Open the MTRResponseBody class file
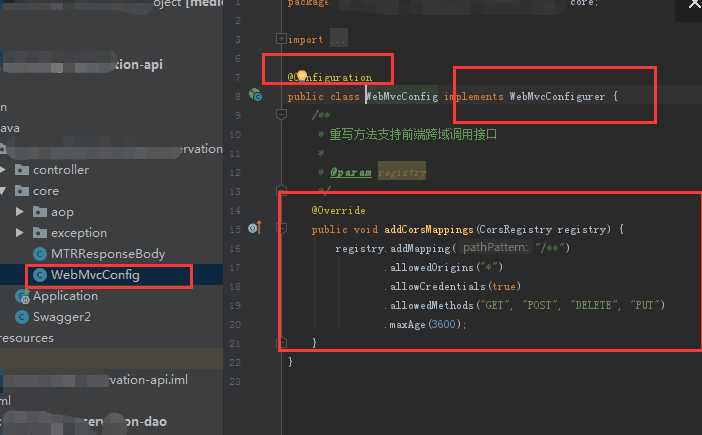 coord(108,254)
